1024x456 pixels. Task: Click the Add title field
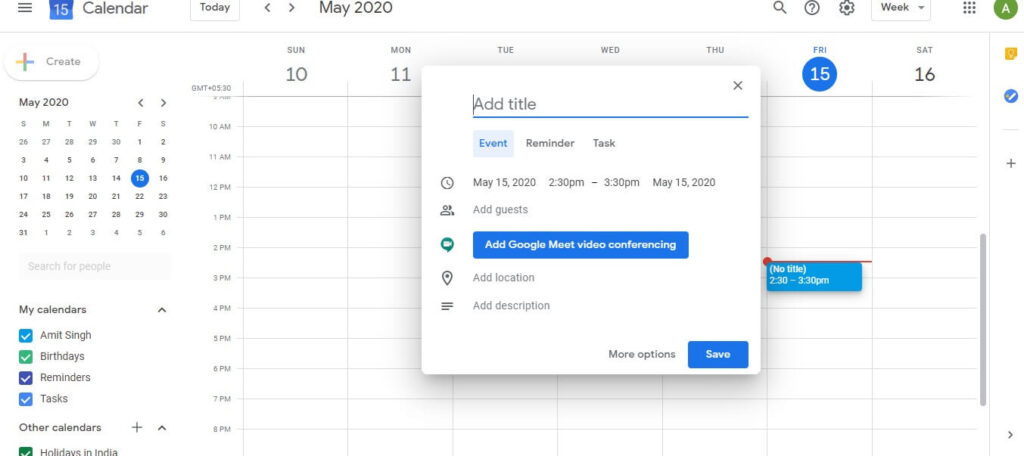pos(610,105)
